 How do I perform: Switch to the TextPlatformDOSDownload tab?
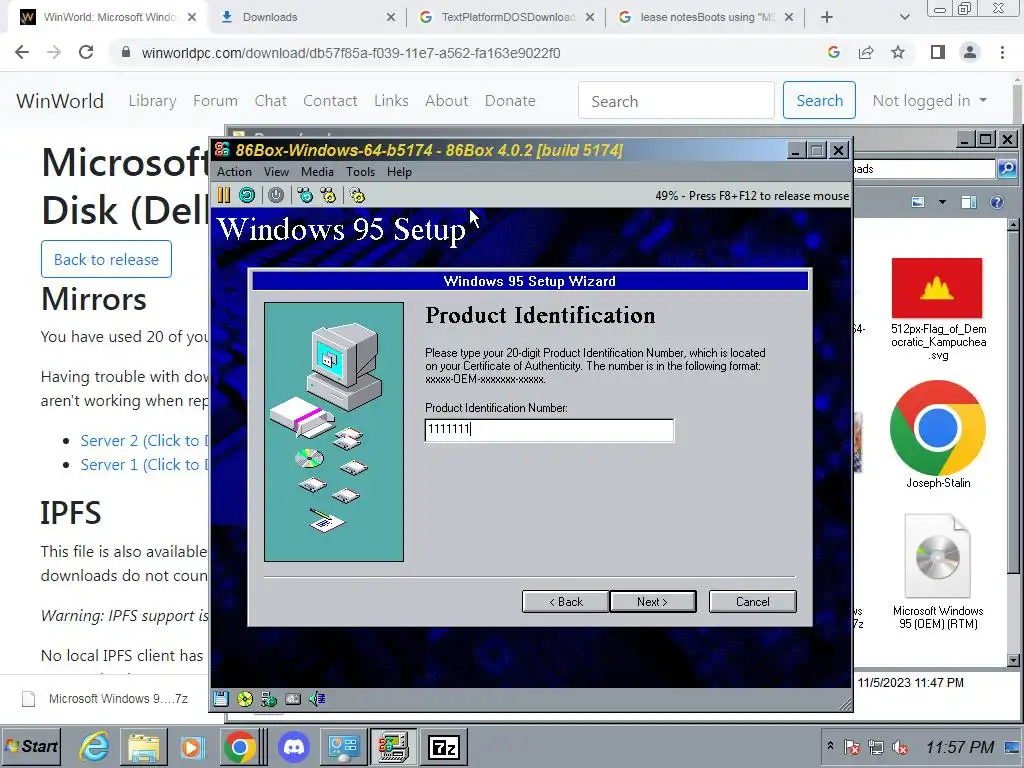507,17
